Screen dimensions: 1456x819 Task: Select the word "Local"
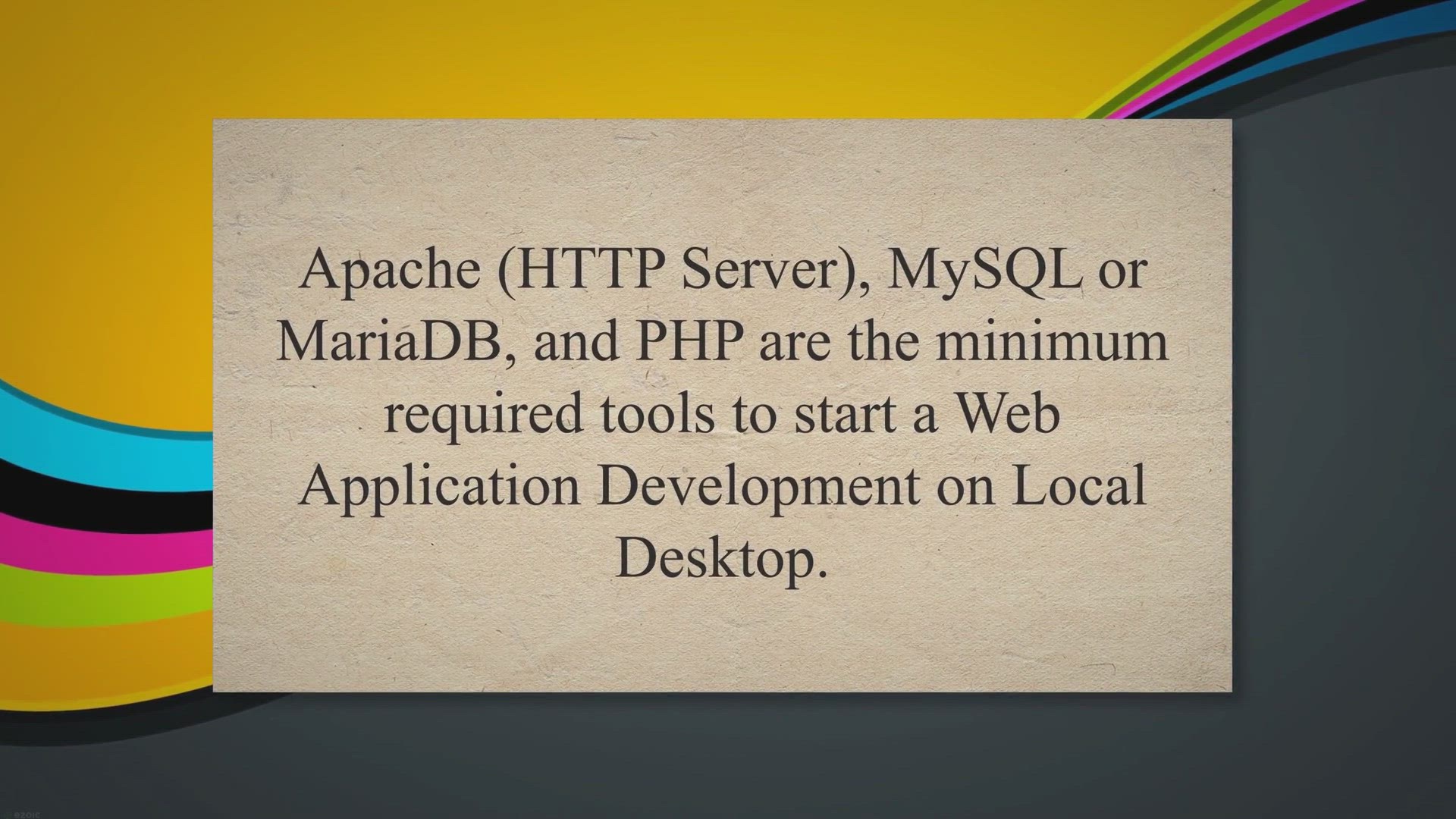[1078, 485]
